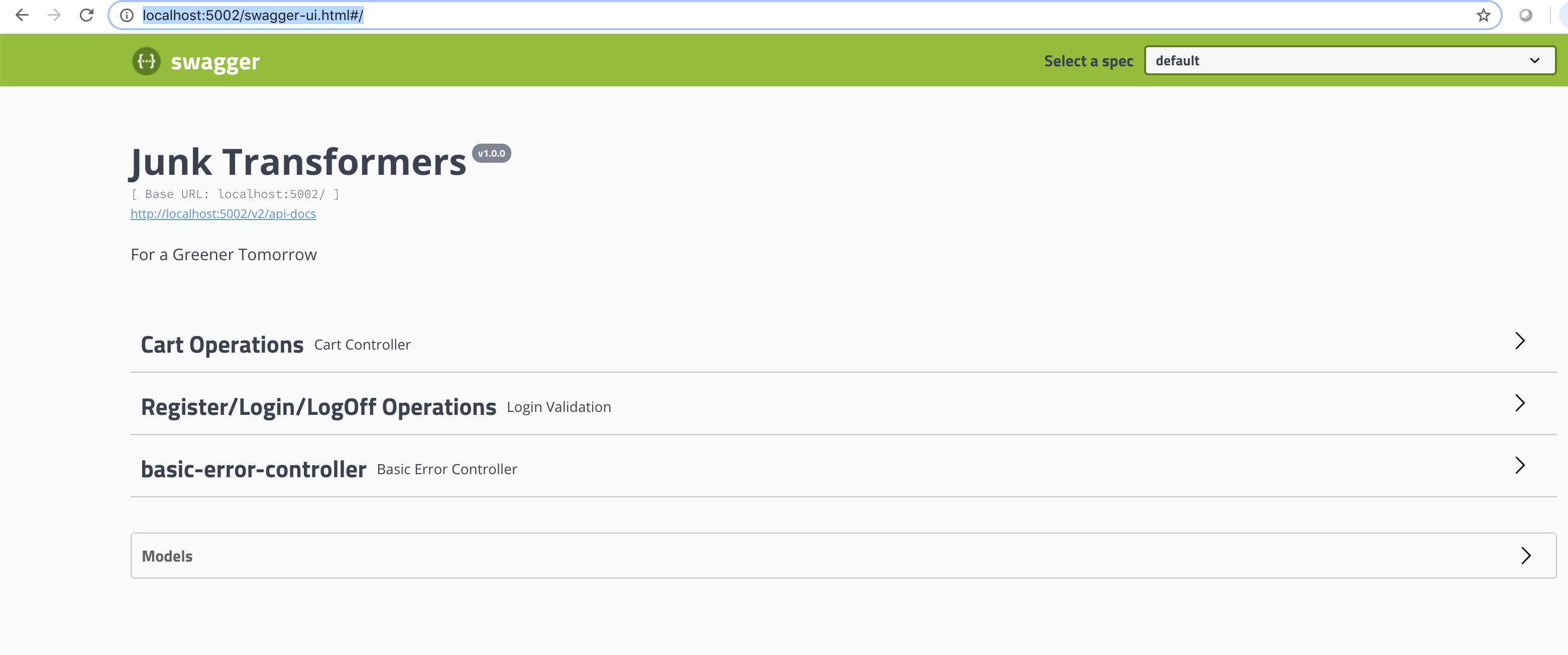Click Register/Login/LogOff Operations heading
The height and width of the screenshot is (655, 1568).
318,407
